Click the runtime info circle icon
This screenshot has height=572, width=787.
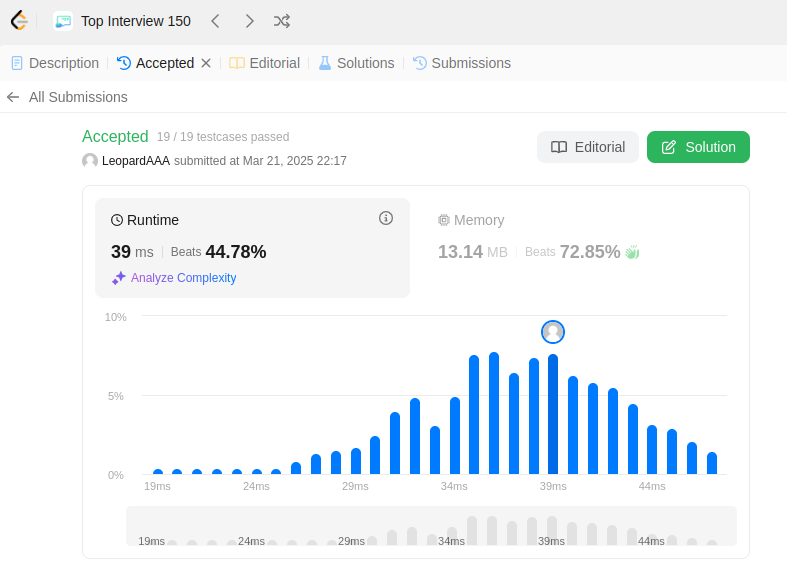click(385, 218)
